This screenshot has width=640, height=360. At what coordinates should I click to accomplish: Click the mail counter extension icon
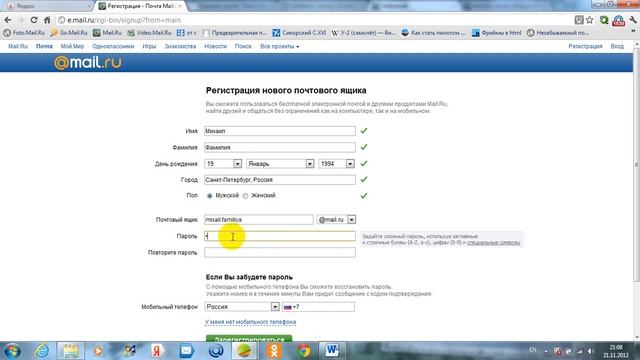(x=618, y=20)
